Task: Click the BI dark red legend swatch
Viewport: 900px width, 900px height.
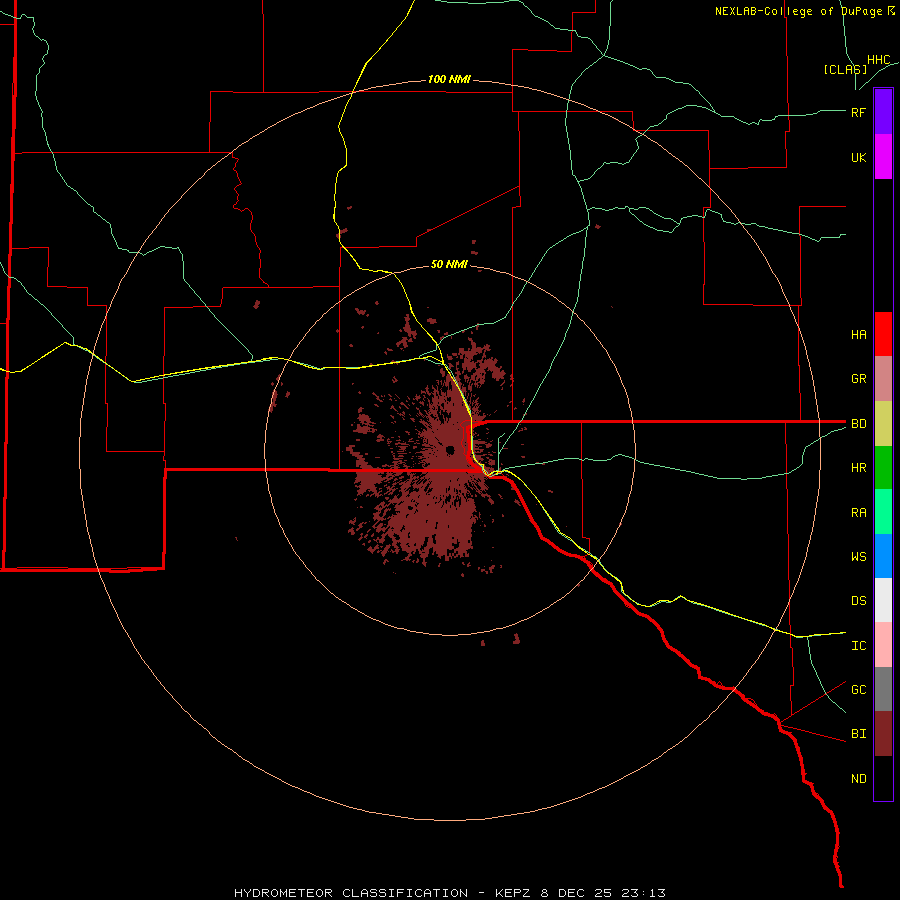Action: [x=883, y=734]
